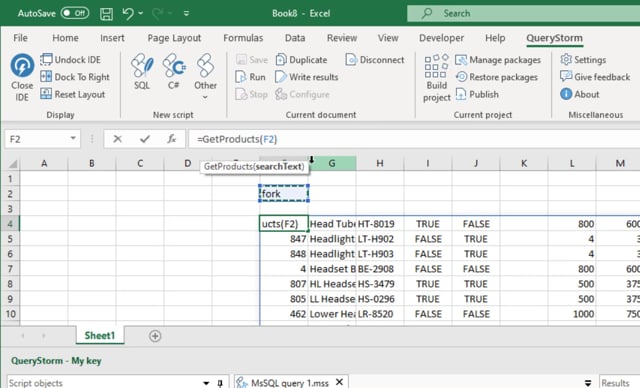Viewport: 640px width, 388px height.
Task: Select the Sheet1 tab
Action: [x=100, y=335]
